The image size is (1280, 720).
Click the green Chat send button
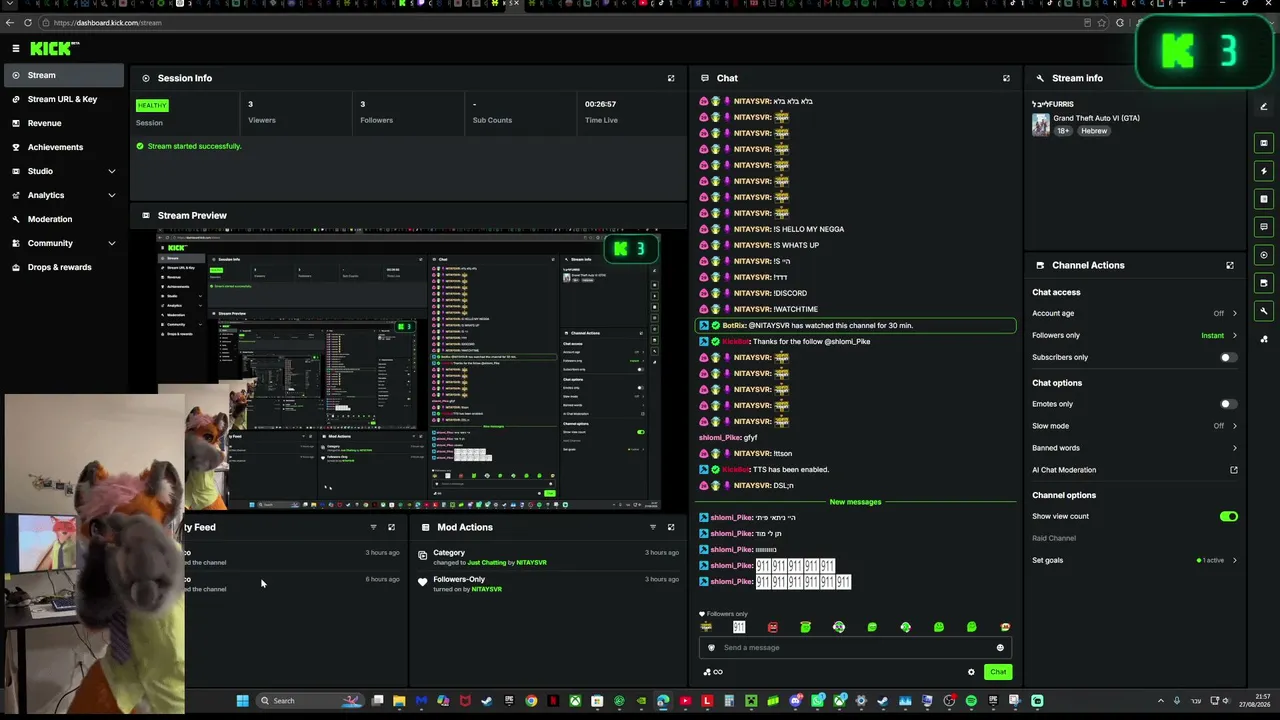[x=998, y=672]
